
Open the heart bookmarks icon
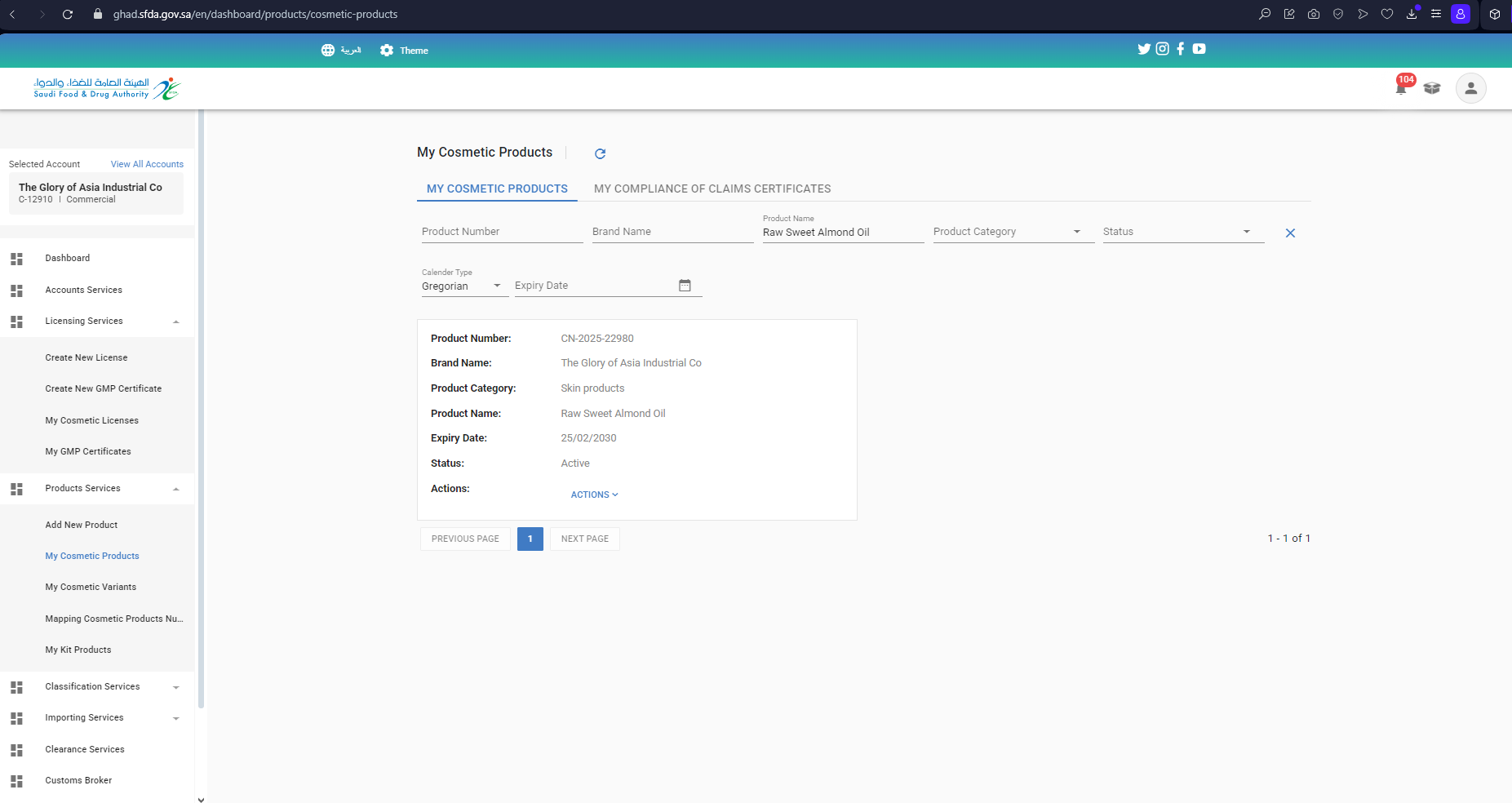pos(1387,14)
